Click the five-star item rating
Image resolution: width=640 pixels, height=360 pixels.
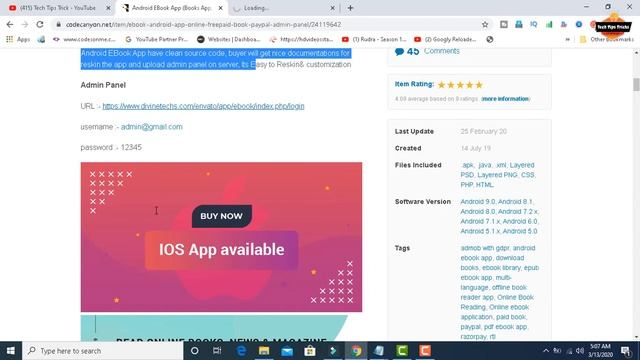pyautogui.click(x=460, y=85)
